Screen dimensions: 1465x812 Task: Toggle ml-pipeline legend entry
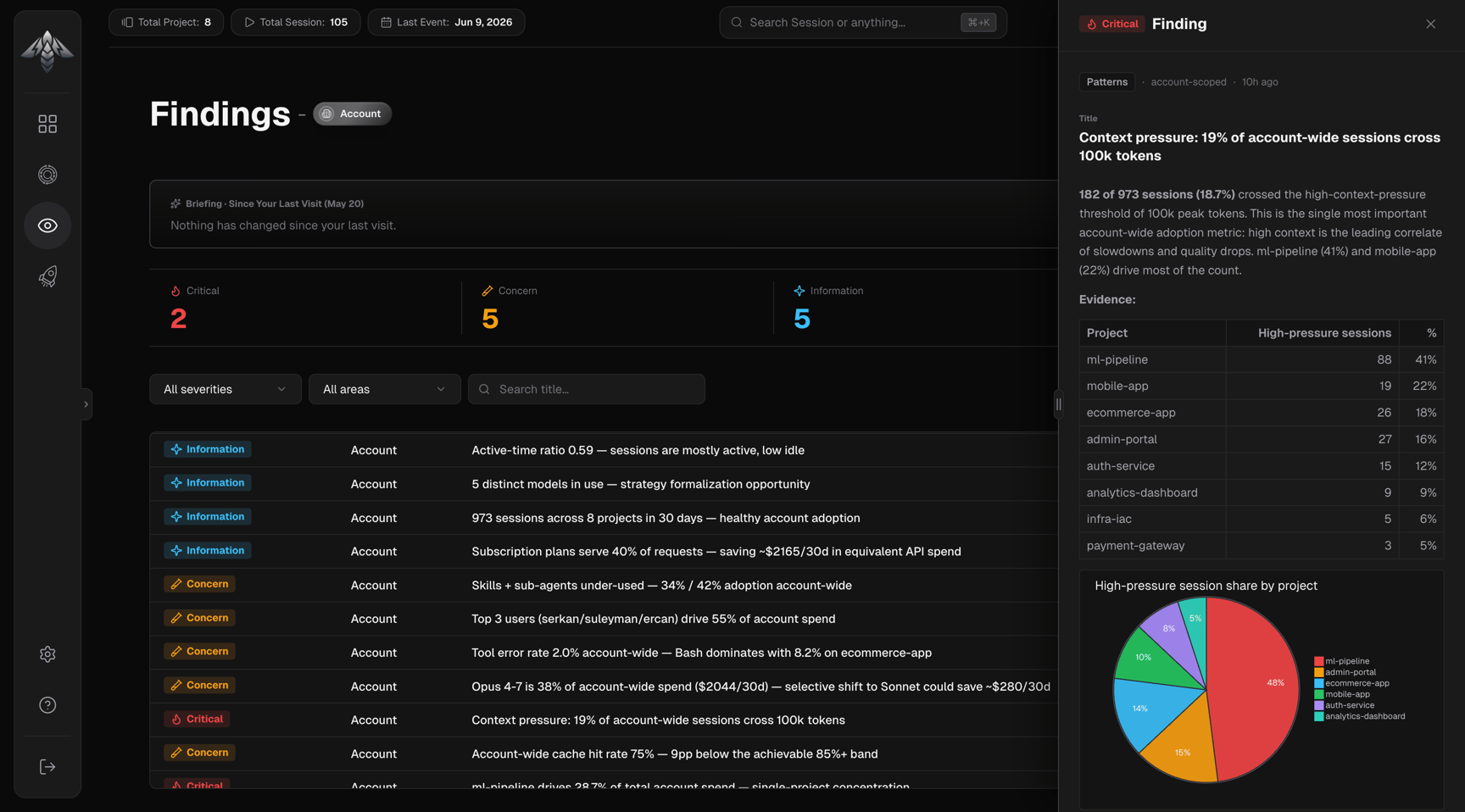coord(1342,661)
